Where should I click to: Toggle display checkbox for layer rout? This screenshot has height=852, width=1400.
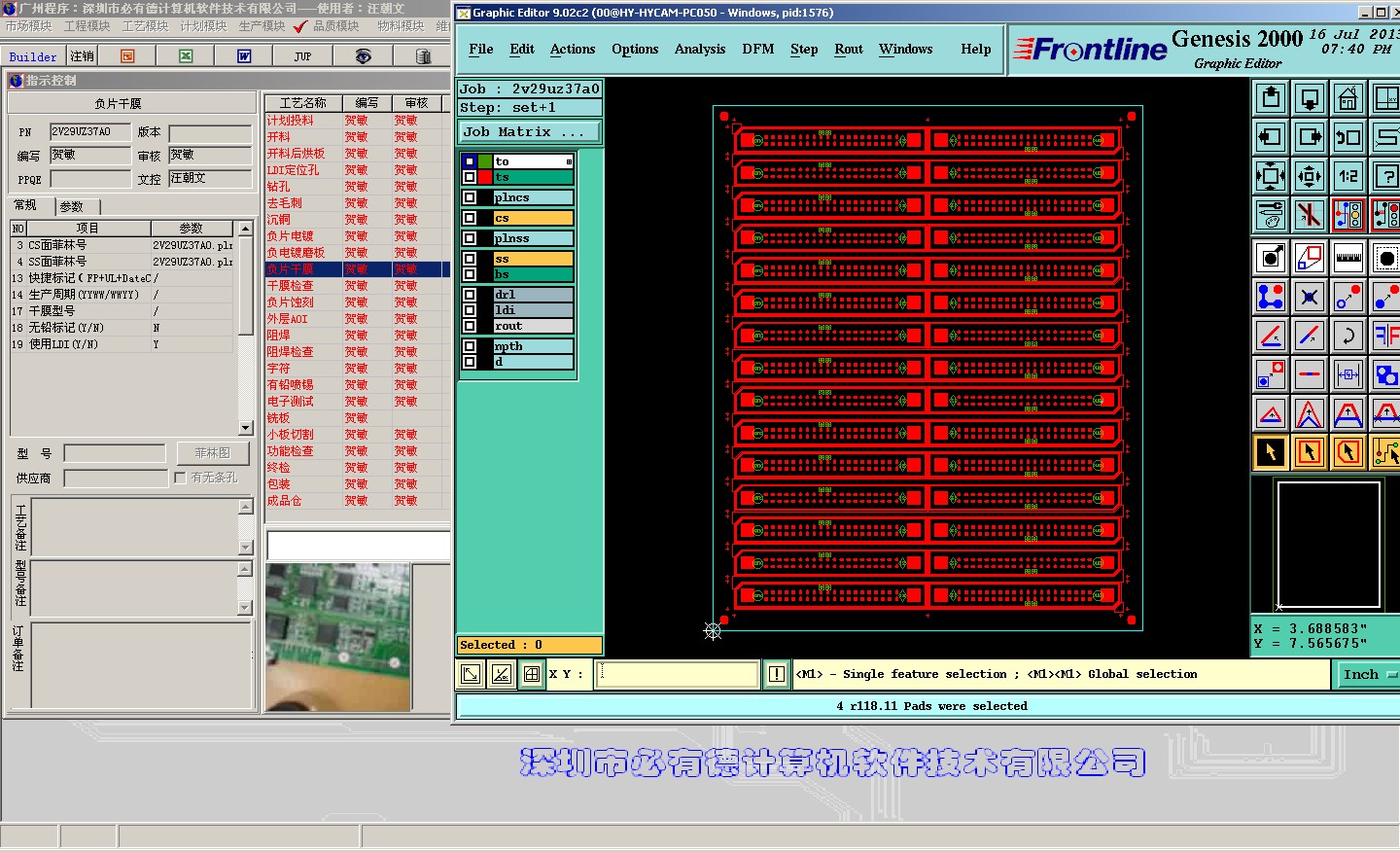(470, 326)
